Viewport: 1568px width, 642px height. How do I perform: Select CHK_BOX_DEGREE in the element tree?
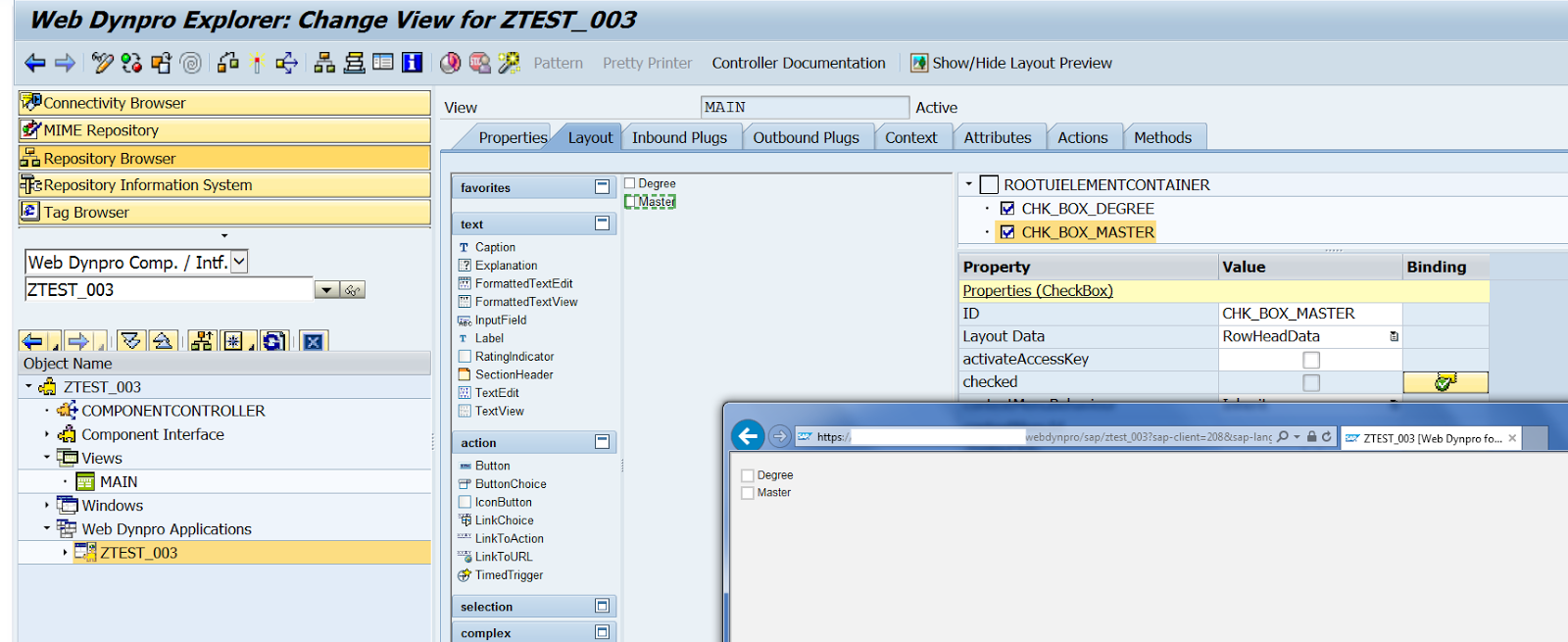click(x=1087, y=209)
